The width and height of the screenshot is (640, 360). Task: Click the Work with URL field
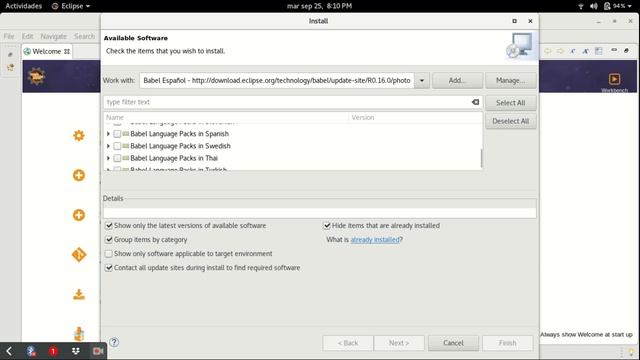click(277, 80)
